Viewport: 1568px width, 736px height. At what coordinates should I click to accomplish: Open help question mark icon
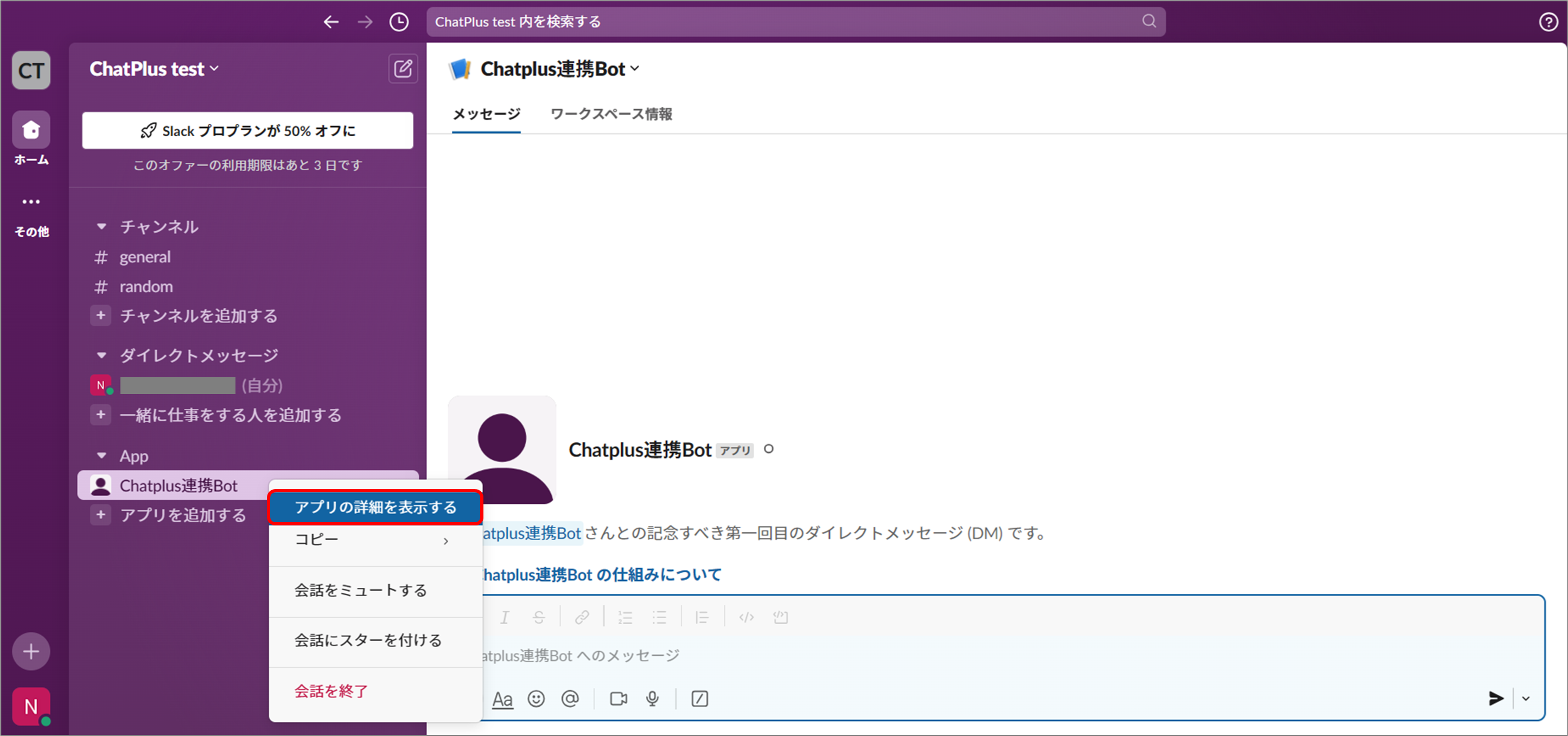[x=1548, y=22]
